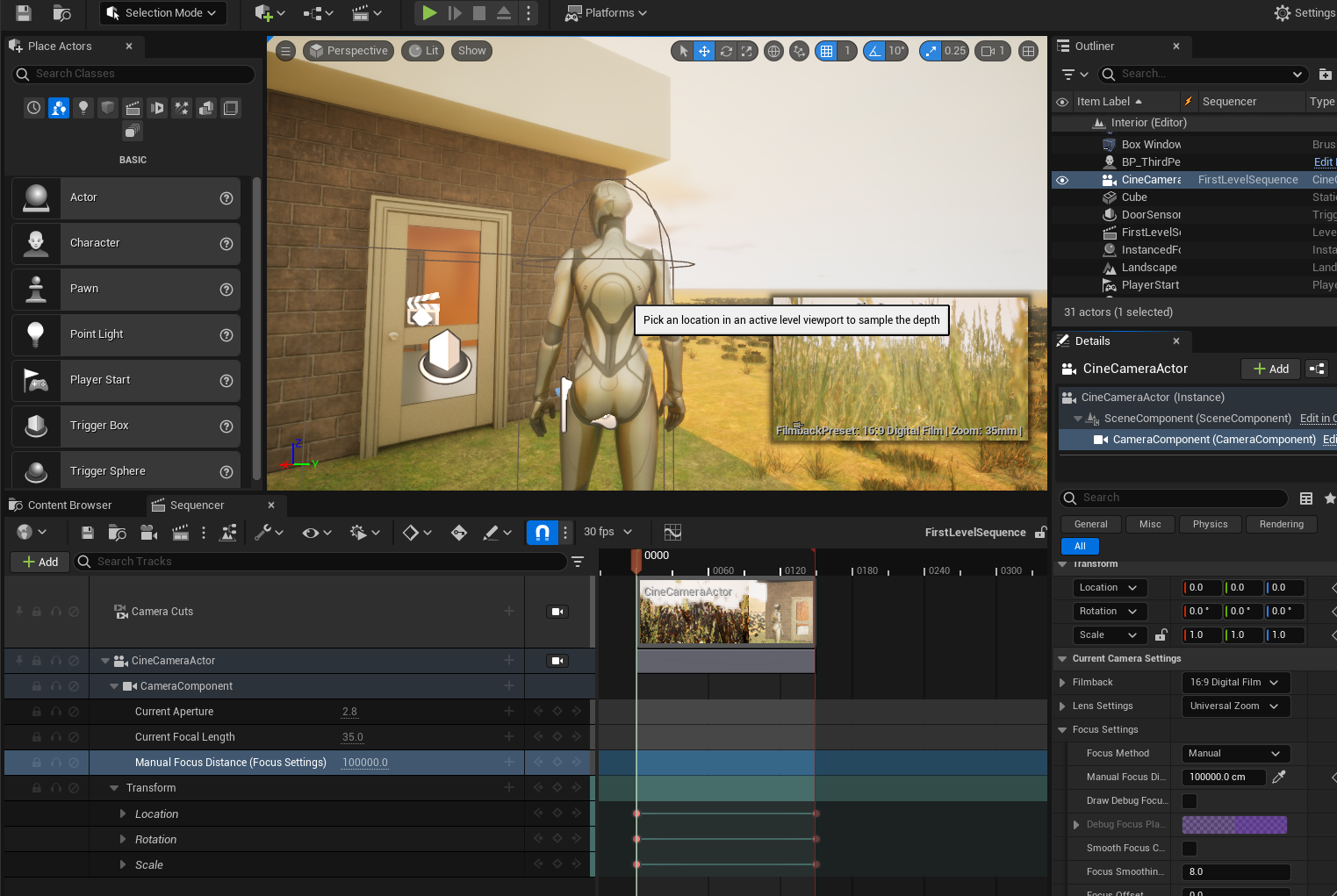The width and height of the screenshot is (1337, 896).
Task: Select the Visual Effects category icon in Place Actors
Action: [x=182, y=108]
